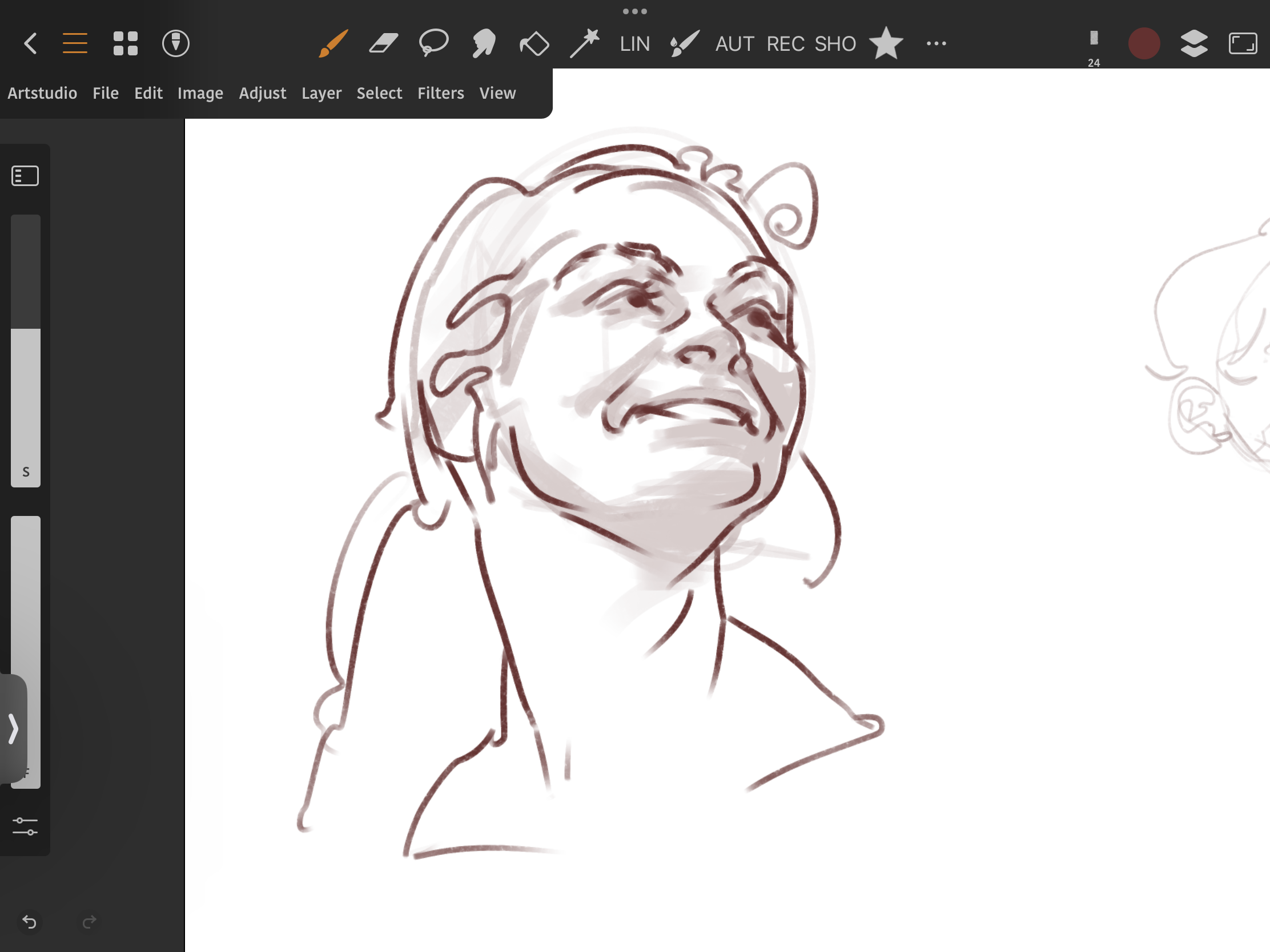Open the more tools ellipsis
Viewport: 1270px width, 952px height.
936,43
